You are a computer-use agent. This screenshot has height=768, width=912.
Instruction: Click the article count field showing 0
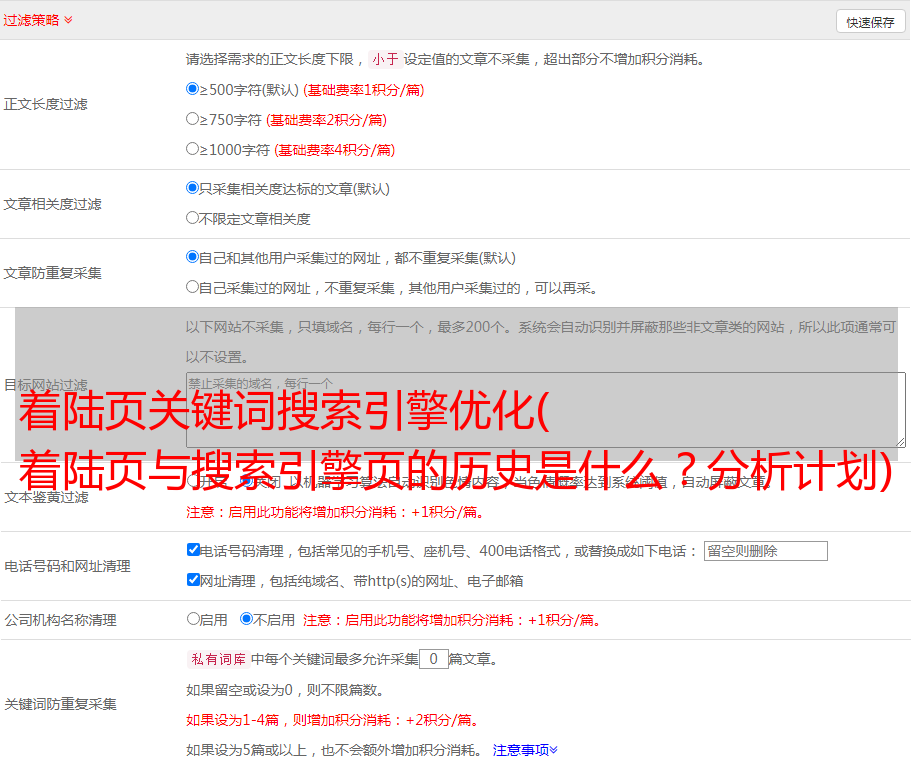click(433, 659)
